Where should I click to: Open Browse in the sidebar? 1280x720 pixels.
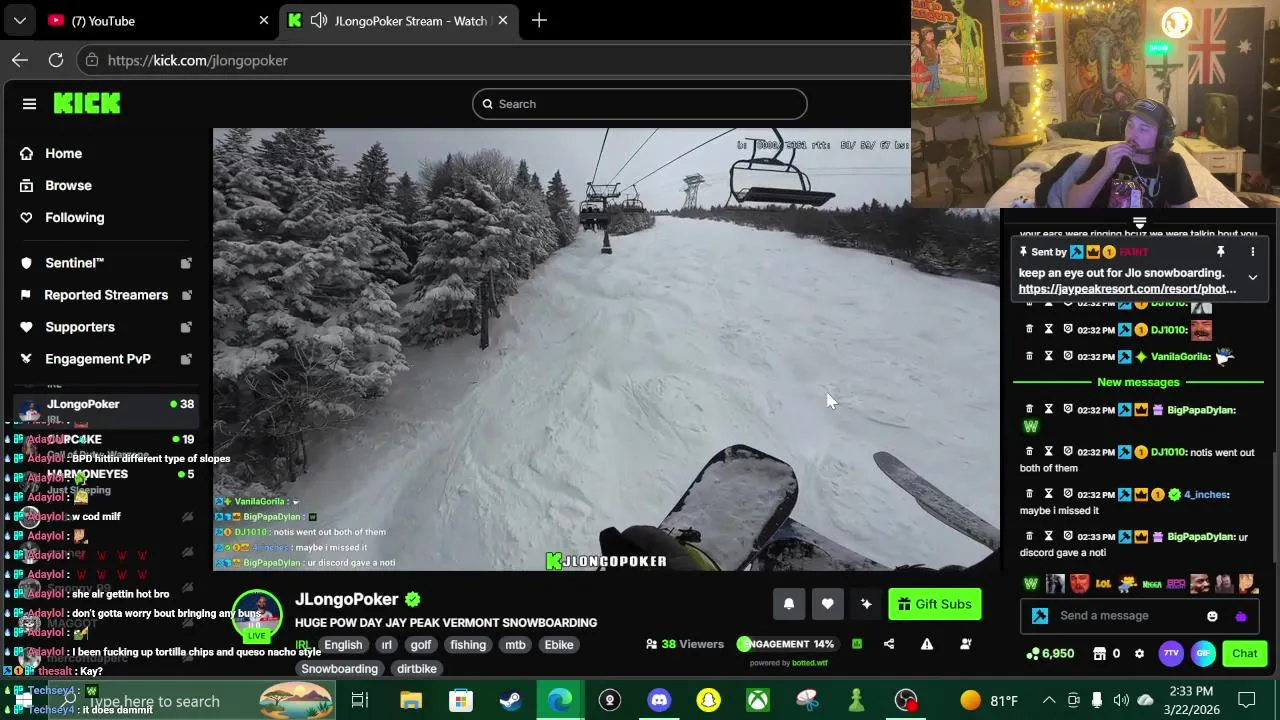pyautogui.click(x=68, y=185)
